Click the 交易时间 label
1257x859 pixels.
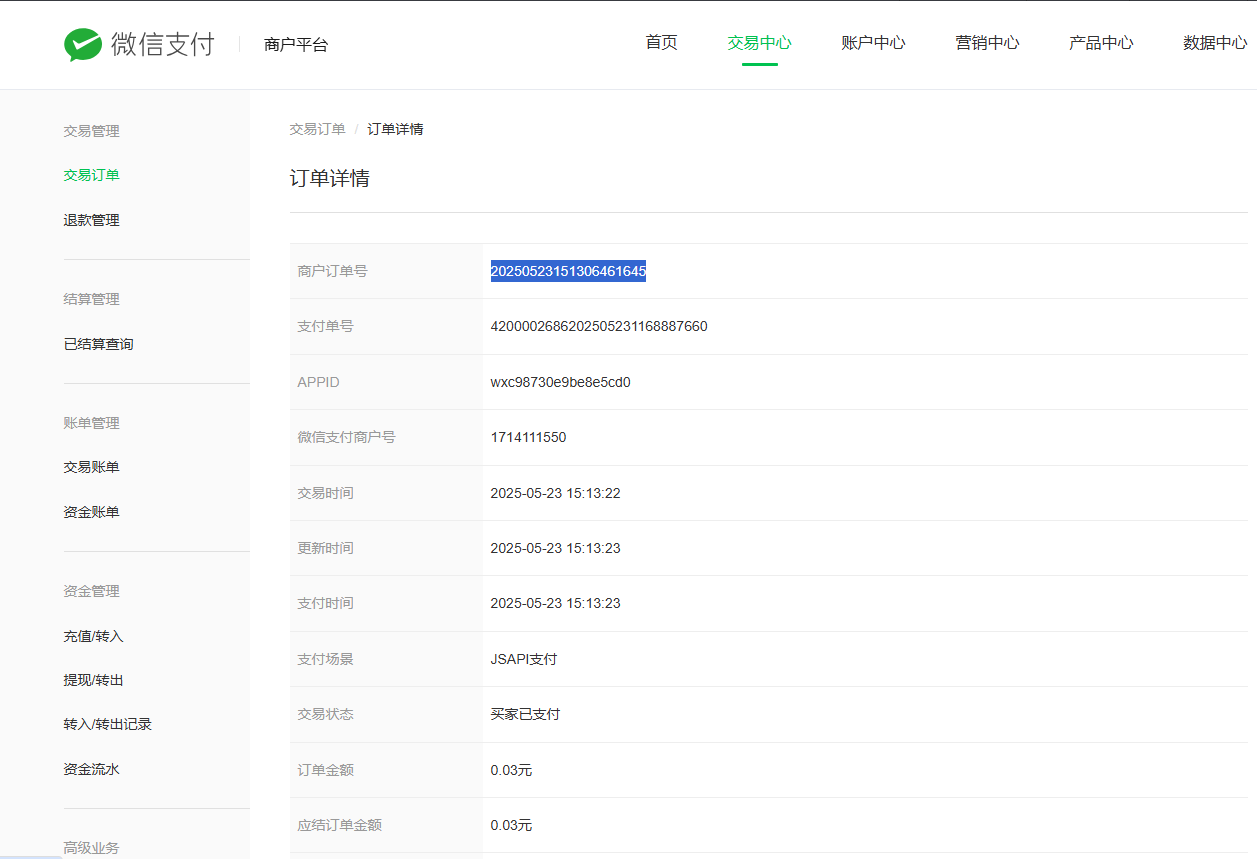tap(325, 493)
